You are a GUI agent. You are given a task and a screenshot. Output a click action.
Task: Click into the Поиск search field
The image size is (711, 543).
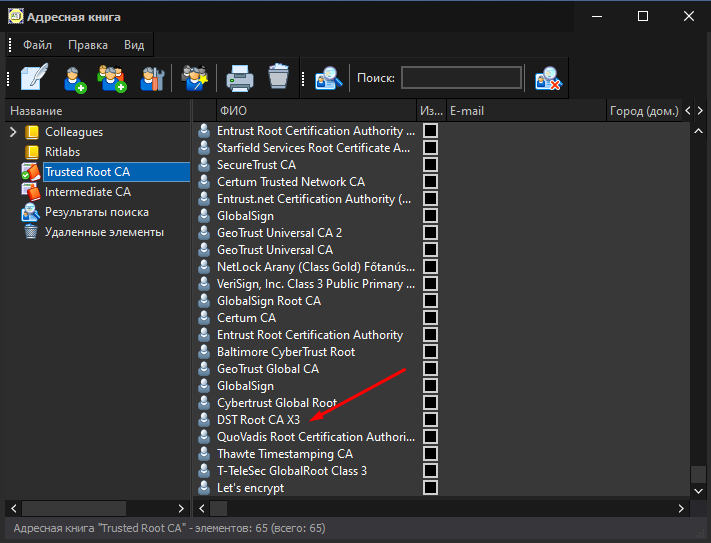click(x=462, y=78)
